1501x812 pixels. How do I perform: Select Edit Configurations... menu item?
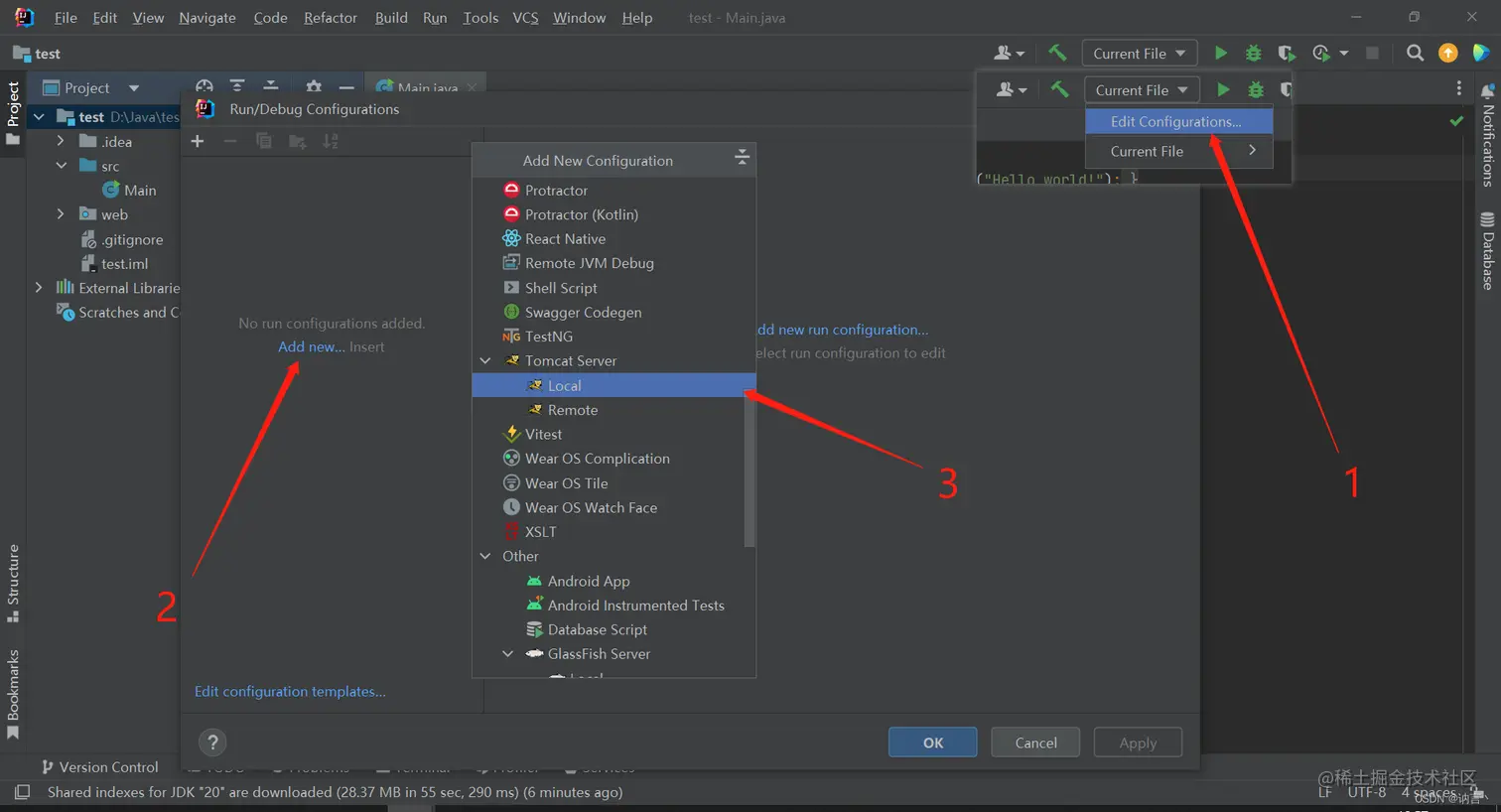pos(1178,121)
